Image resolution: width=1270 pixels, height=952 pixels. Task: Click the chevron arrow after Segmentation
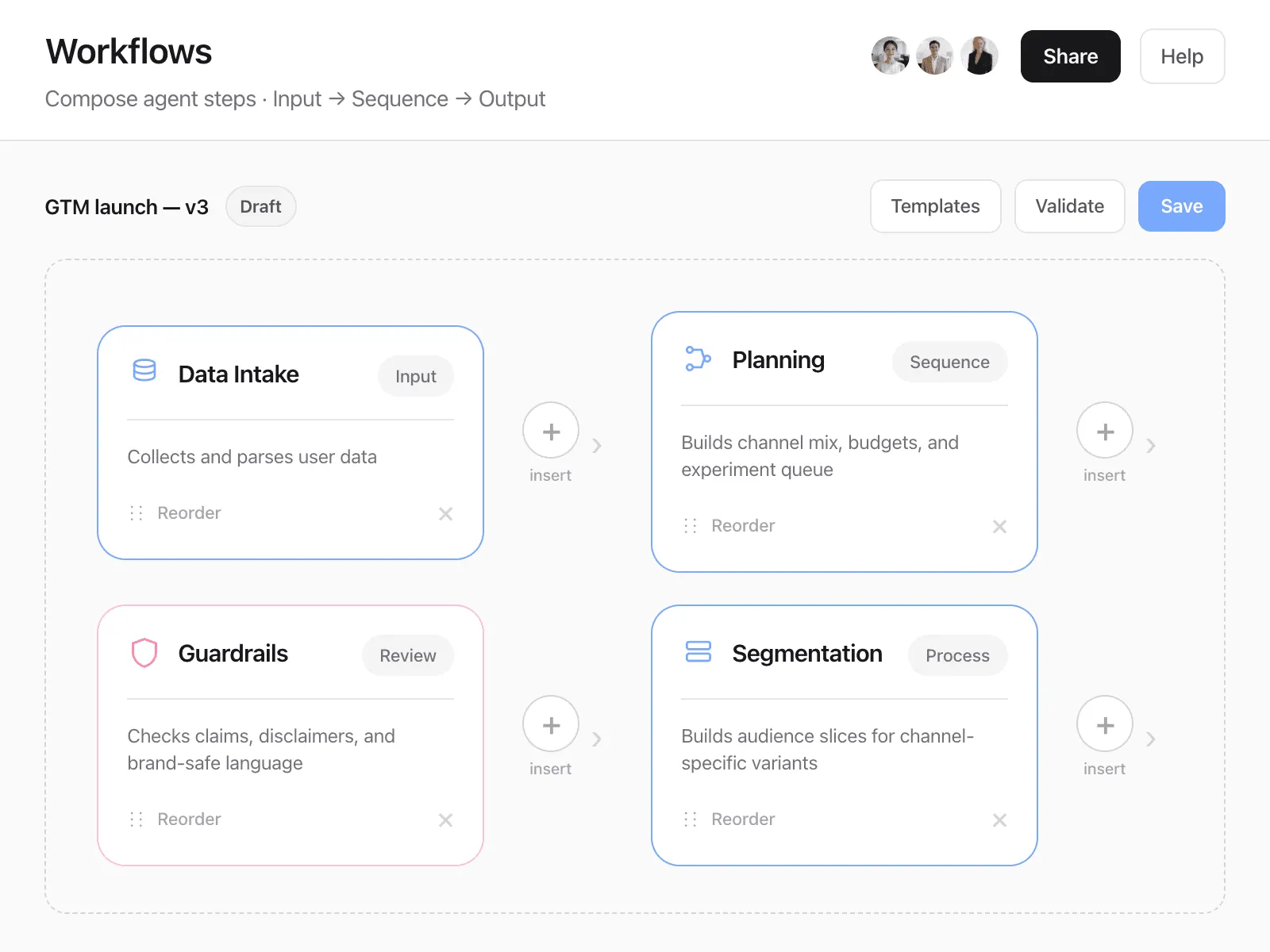(1151, 739)
